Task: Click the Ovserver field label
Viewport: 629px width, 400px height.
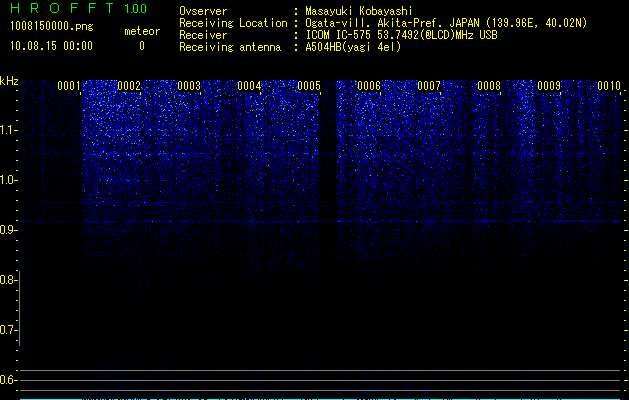Action: coord(203,11)
